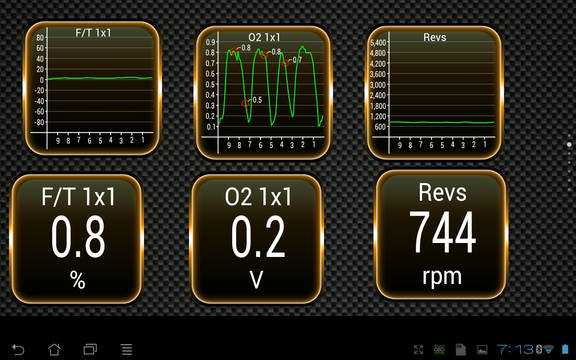This screenshot has height=360, width=576.
Task: Select the F/T 1x1 graph widget
Action: [x=92, y=88]
